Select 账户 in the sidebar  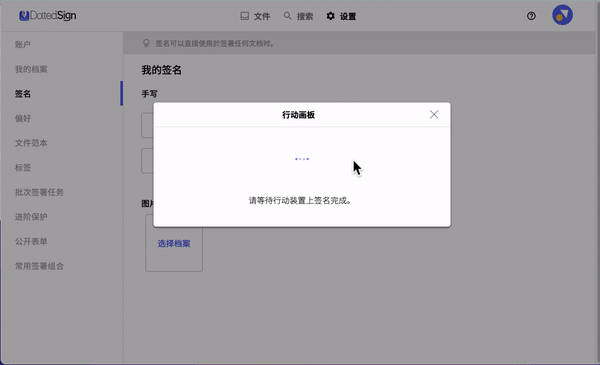coord(23,44)
